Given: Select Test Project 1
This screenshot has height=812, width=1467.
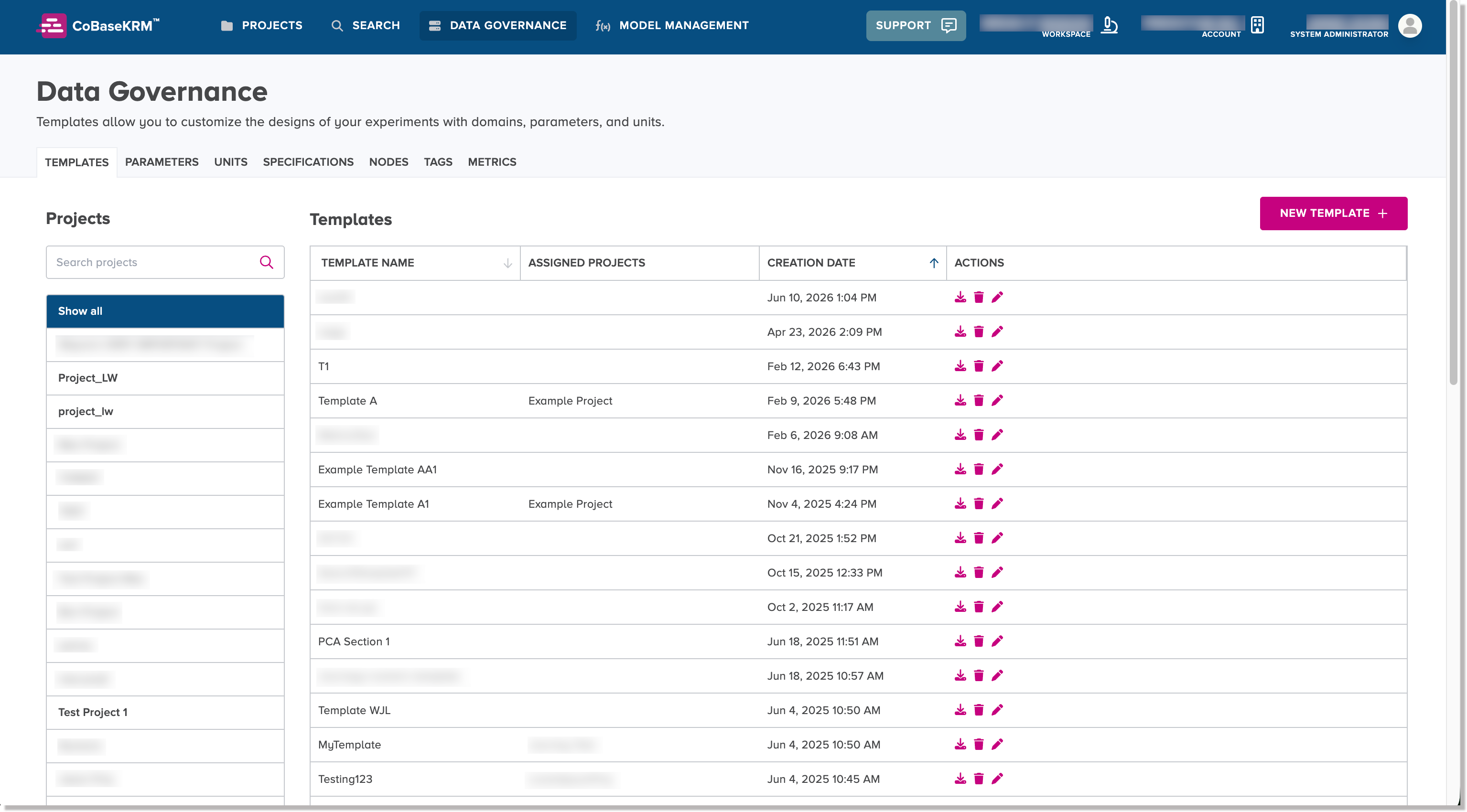Looking at the screenshot, I should pyautogui.click(x=165, y=712).
